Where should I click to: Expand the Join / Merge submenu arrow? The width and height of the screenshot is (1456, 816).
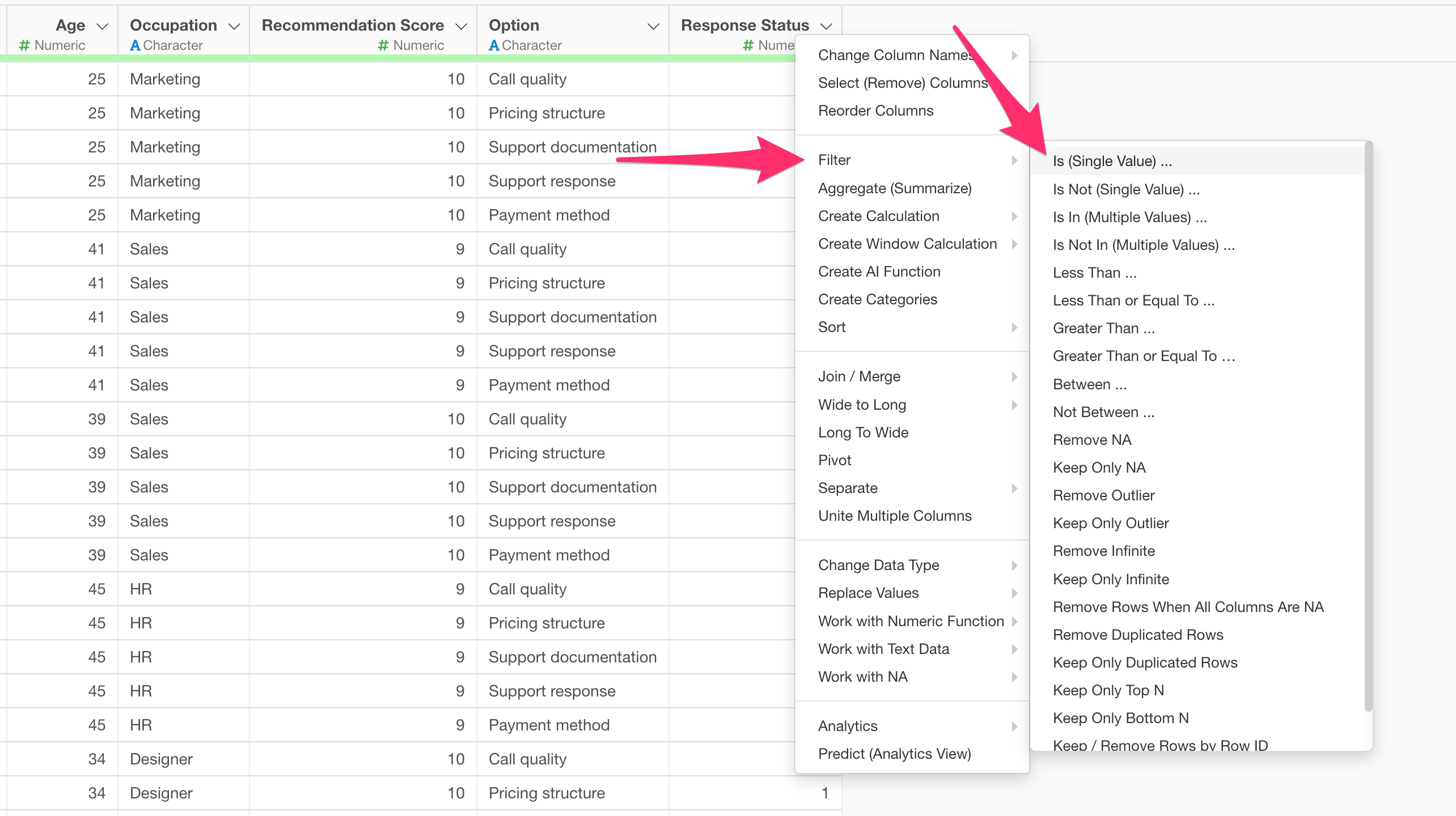[x=1014, y=376]
